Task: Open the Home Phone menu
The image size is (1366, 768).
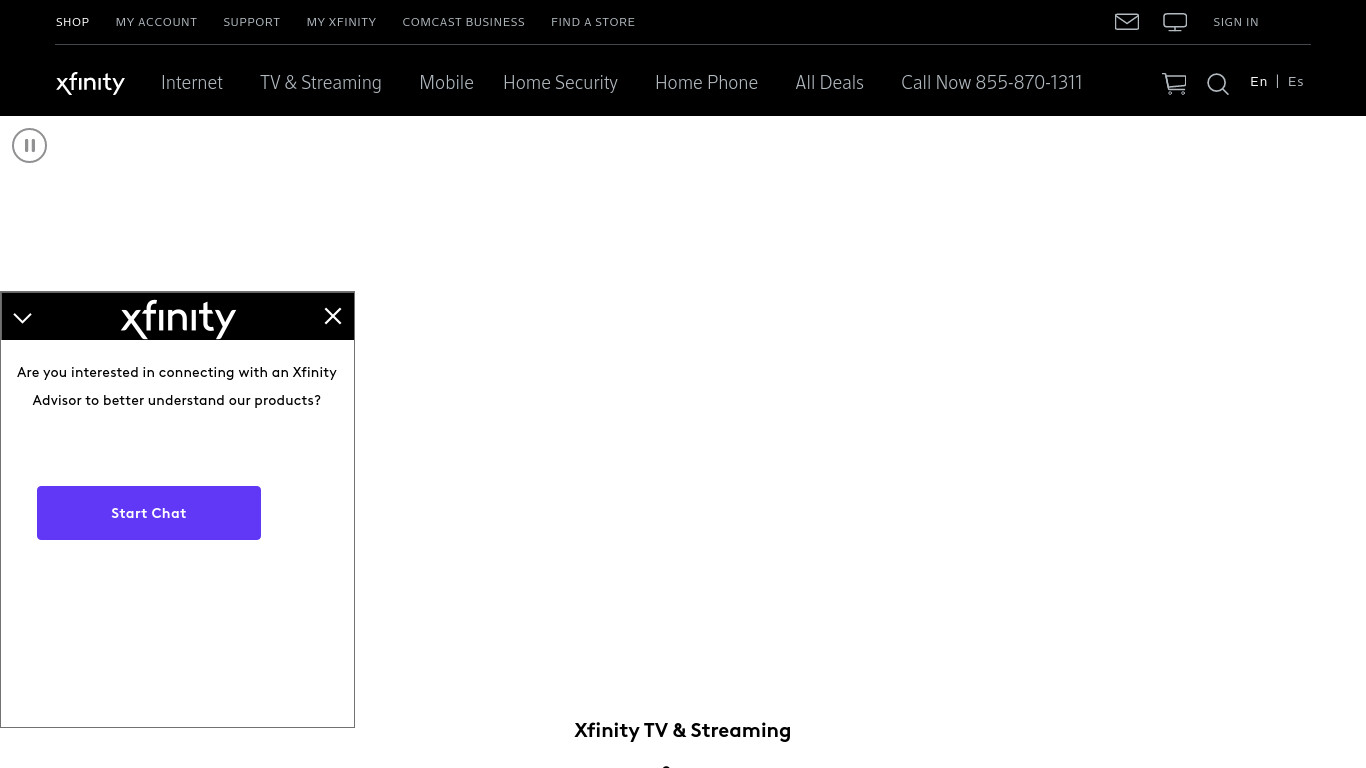Action: click(706, 83)
